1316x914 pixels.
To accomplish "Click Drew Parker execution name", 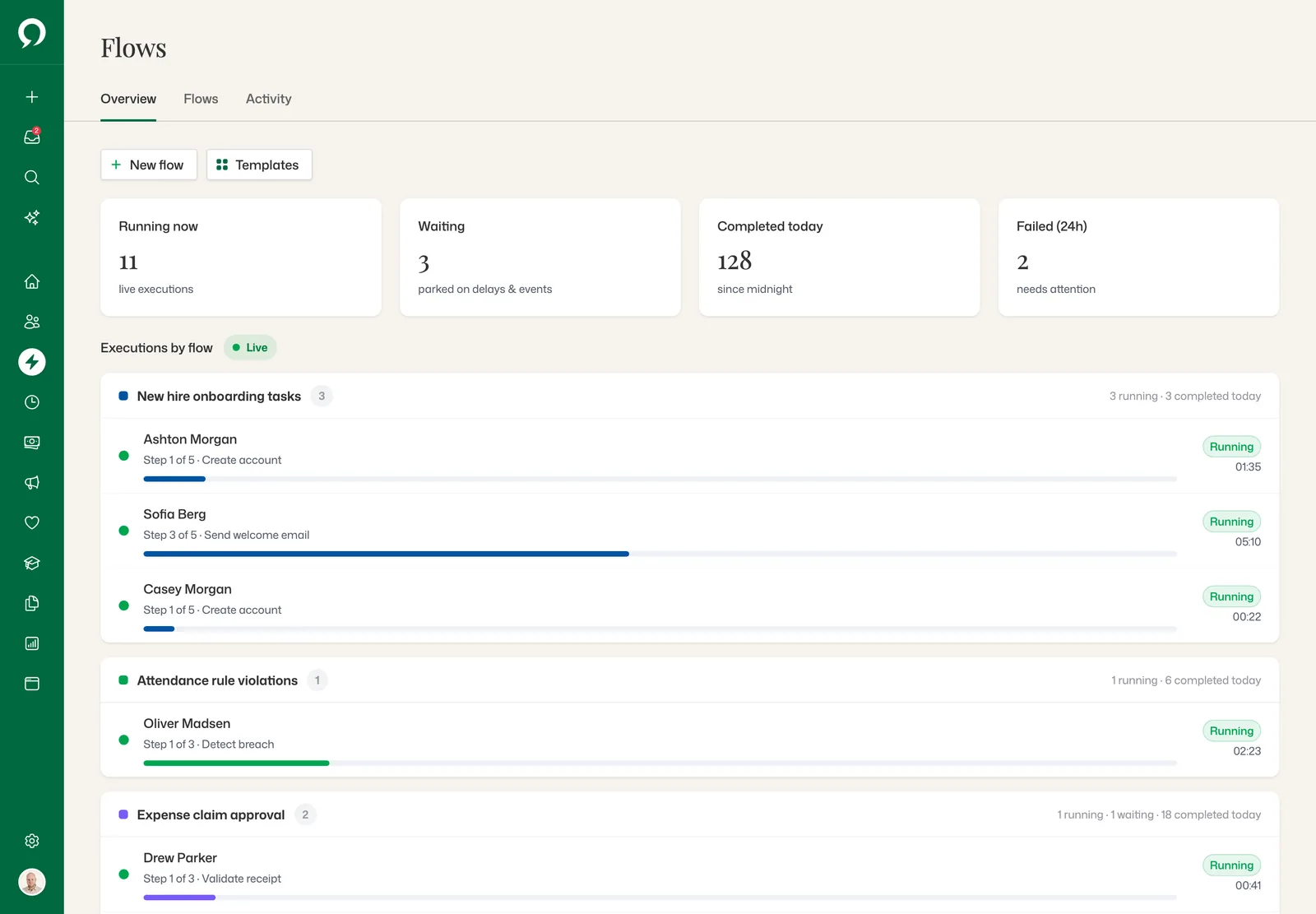I will click(180, 858).
